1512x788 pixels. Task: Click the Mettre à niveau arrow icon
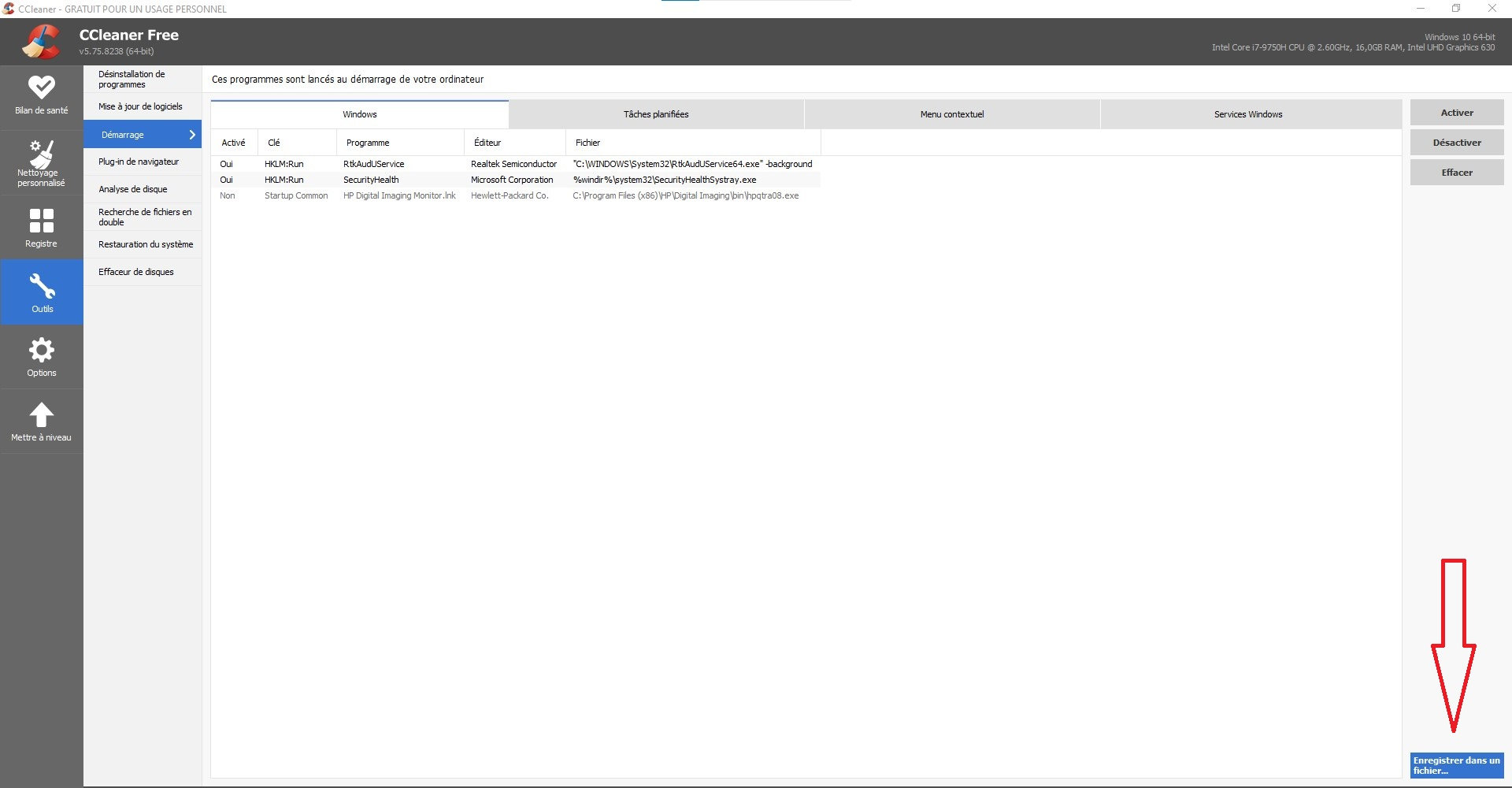pyautogui.click(x=42, y=414)
